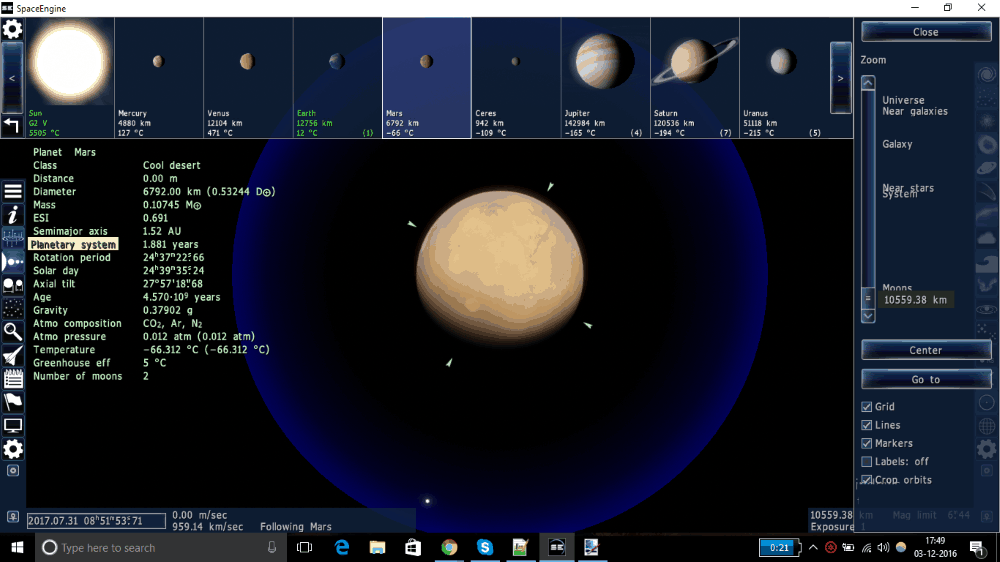Viewport: 1000px width, 562px height.
Task: Select the Saturn thumbnail
Action: (x=695, y=78)
